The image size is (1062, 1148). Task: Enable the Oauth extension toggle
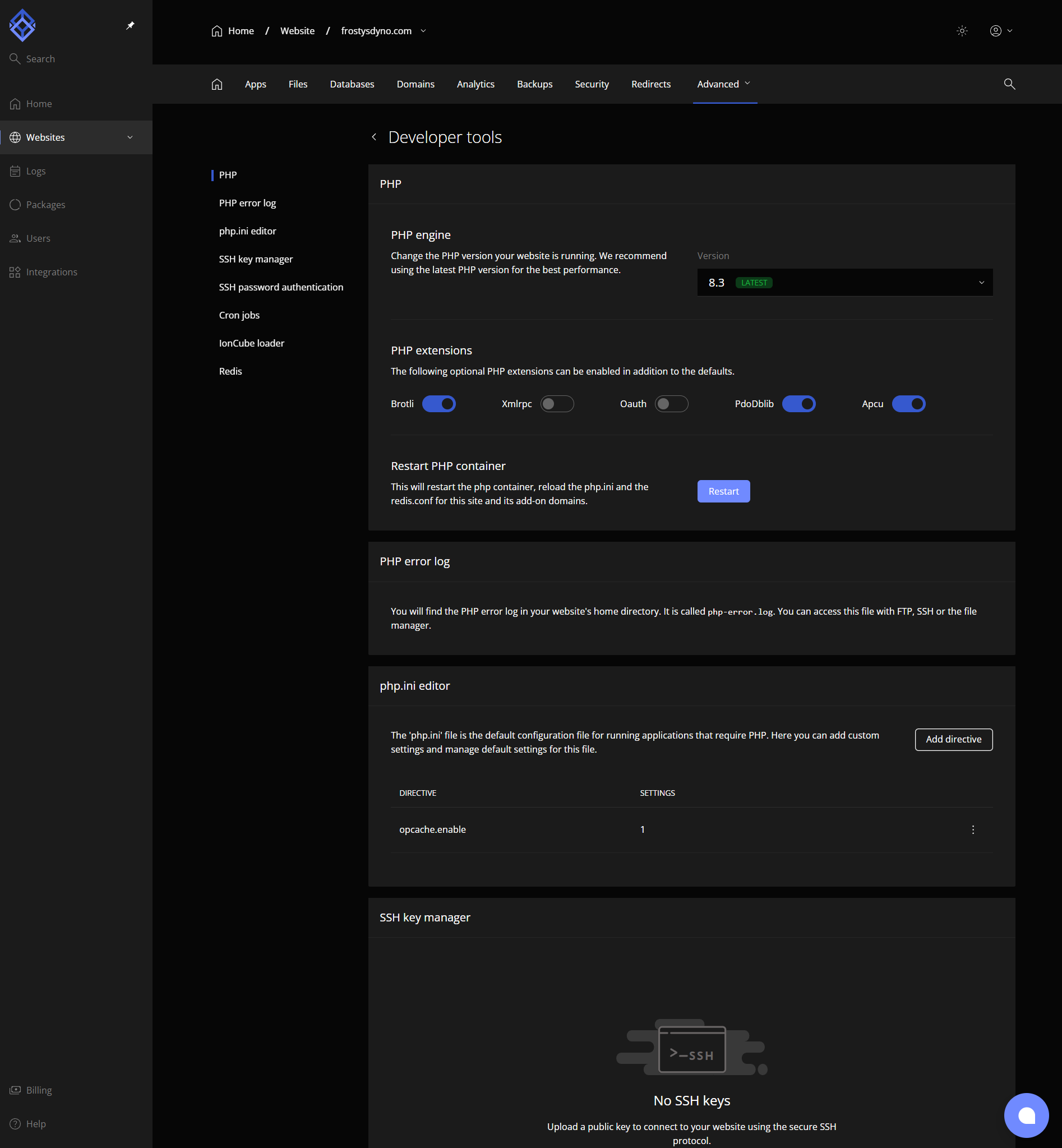[671, 404]
